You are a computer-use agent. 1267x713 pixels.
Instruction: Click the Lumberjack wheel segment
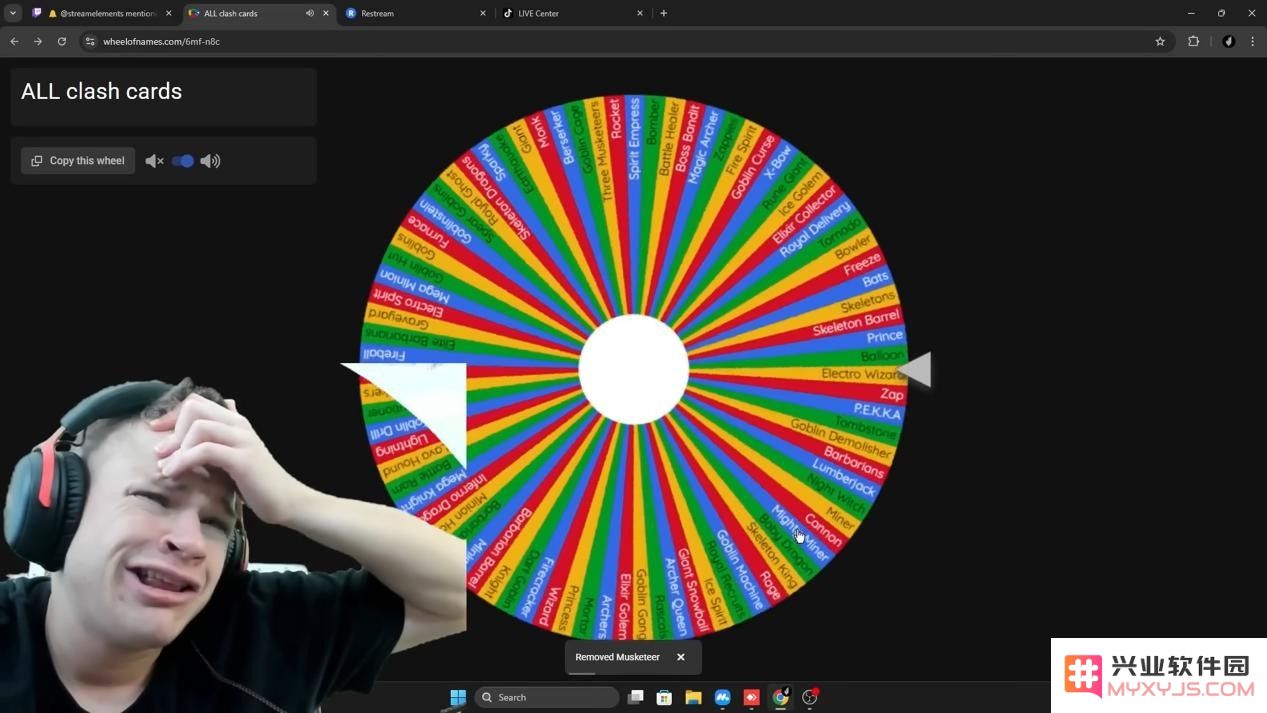[x=844, y=478]
